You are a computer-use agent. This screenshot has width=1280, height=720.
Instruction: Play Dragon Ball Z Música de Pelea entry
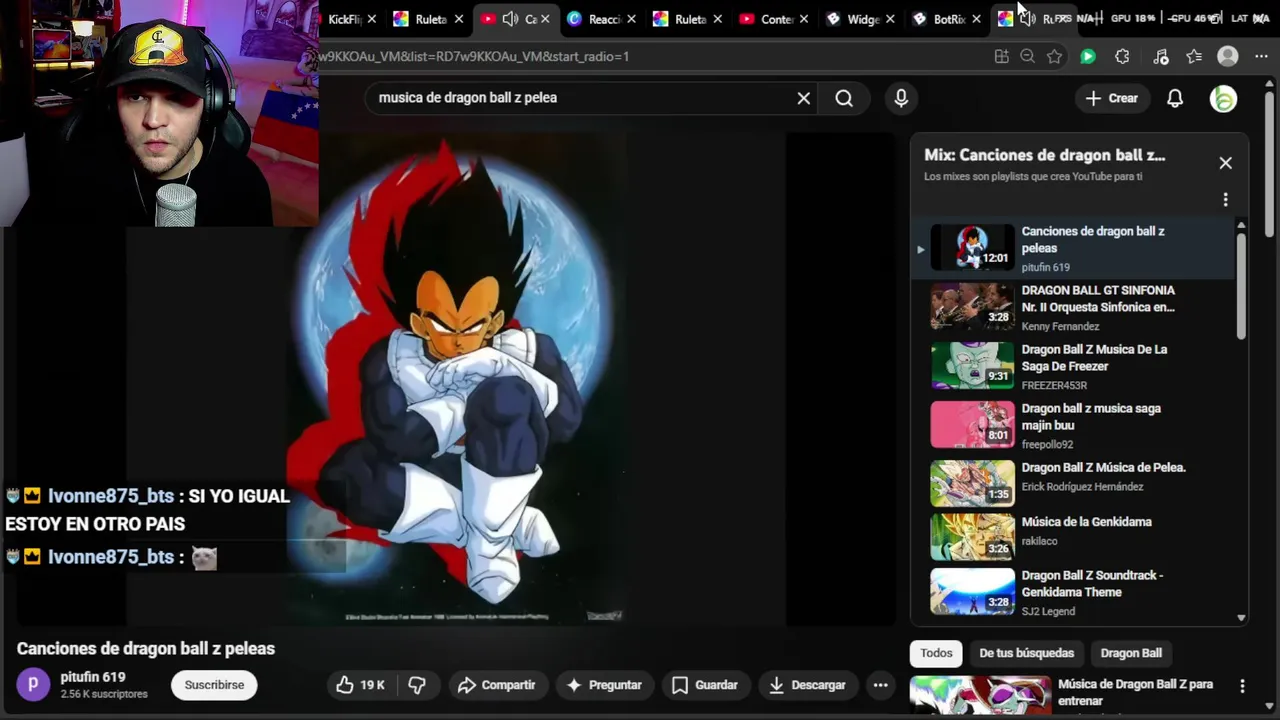point(1072,484)
